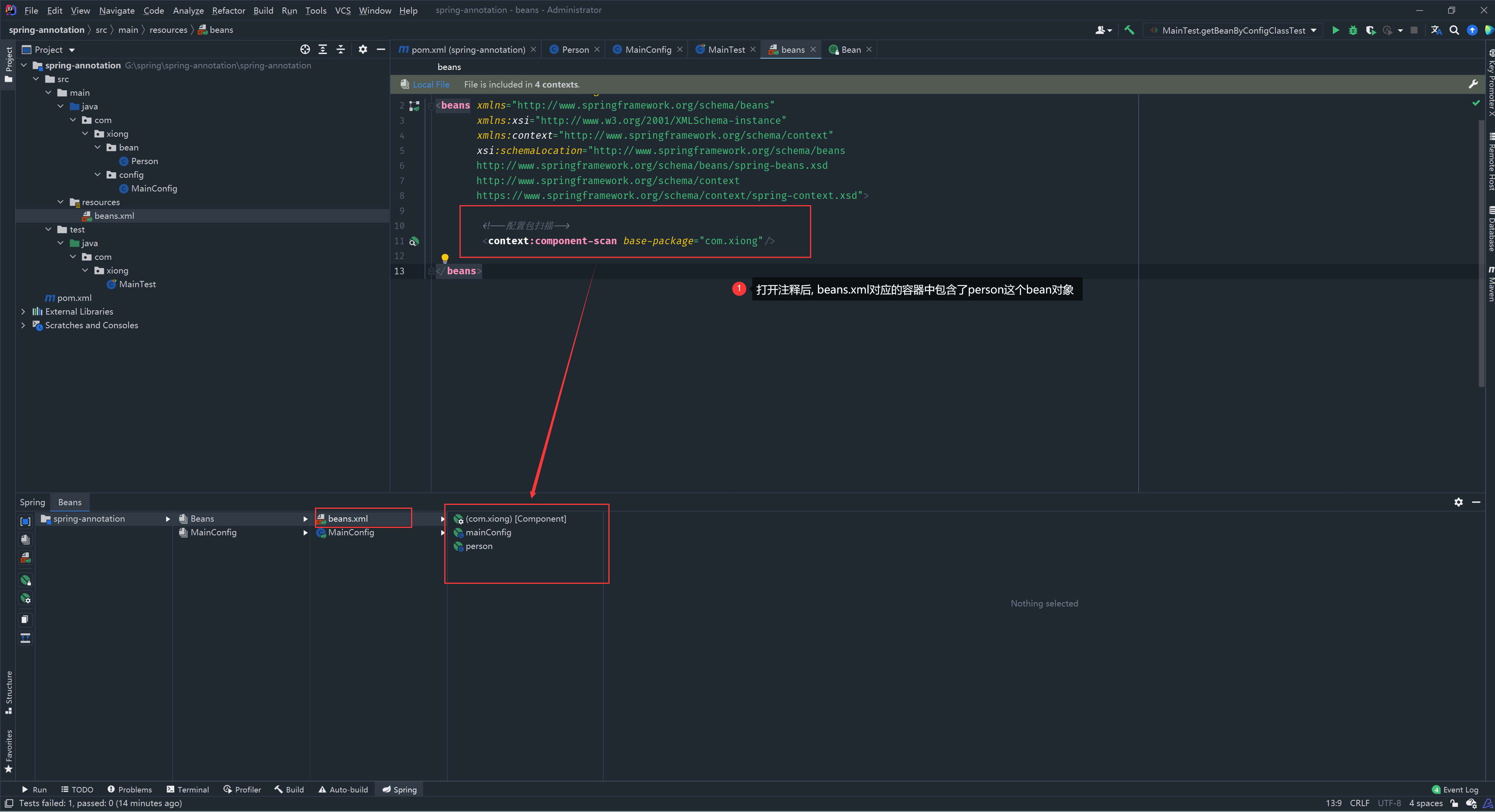Viewport: 1495px width, 812px height.
Task: Open the Refactor menu
Action: pyautogui.click(x=228, y=11)
